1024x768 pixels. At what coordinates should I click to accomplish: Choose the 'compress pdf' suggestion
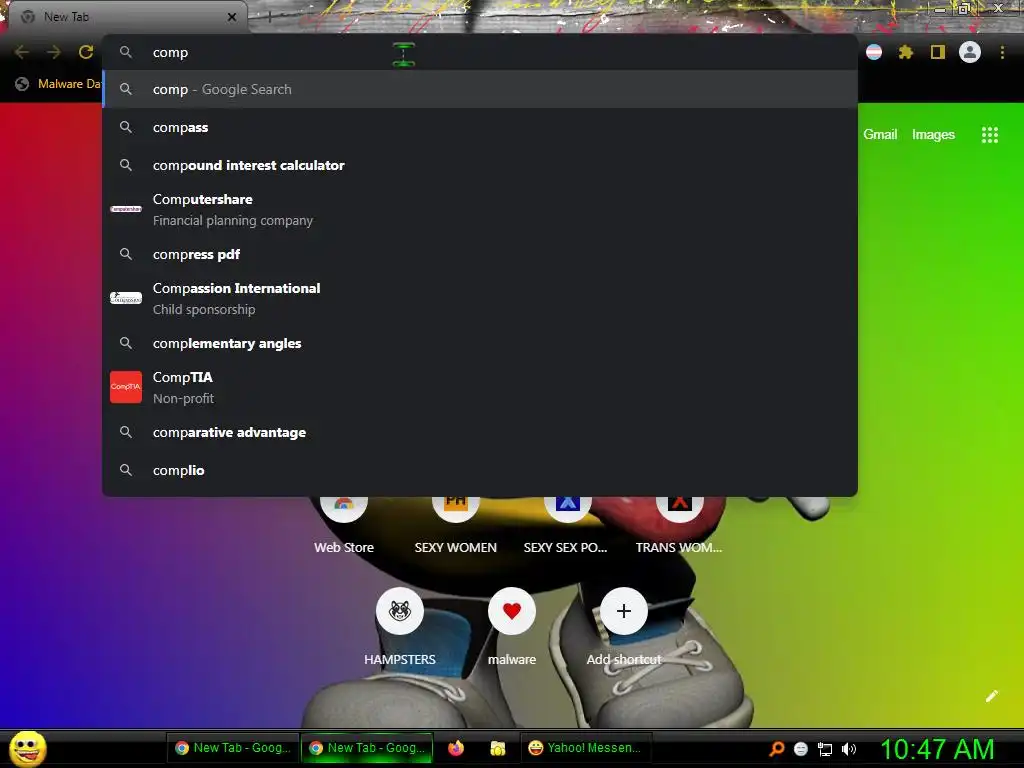tap(480, 254)
